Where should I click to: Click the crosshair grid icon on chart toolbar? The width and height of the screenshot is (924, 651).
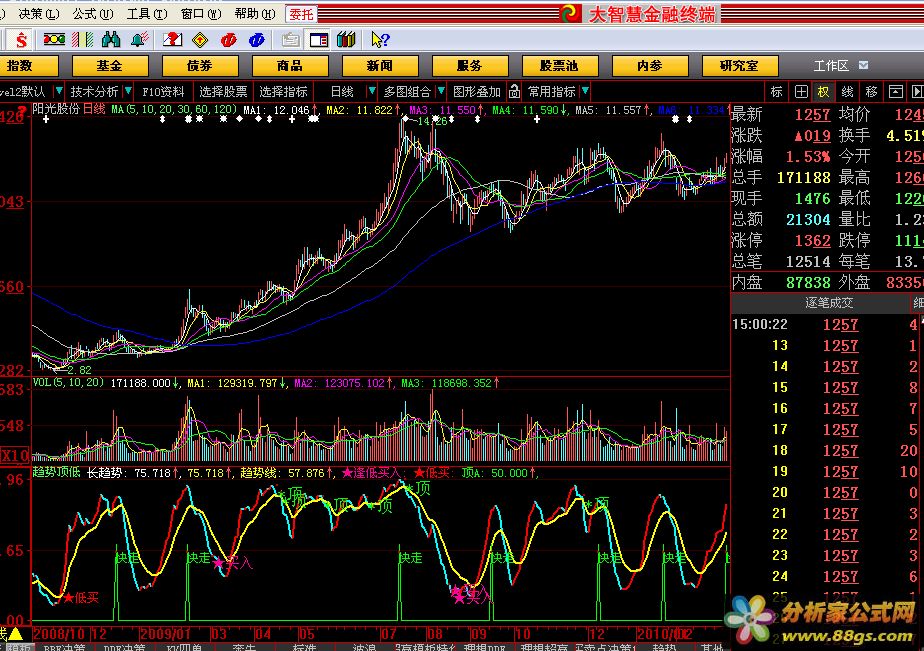[x=801, y=91]
